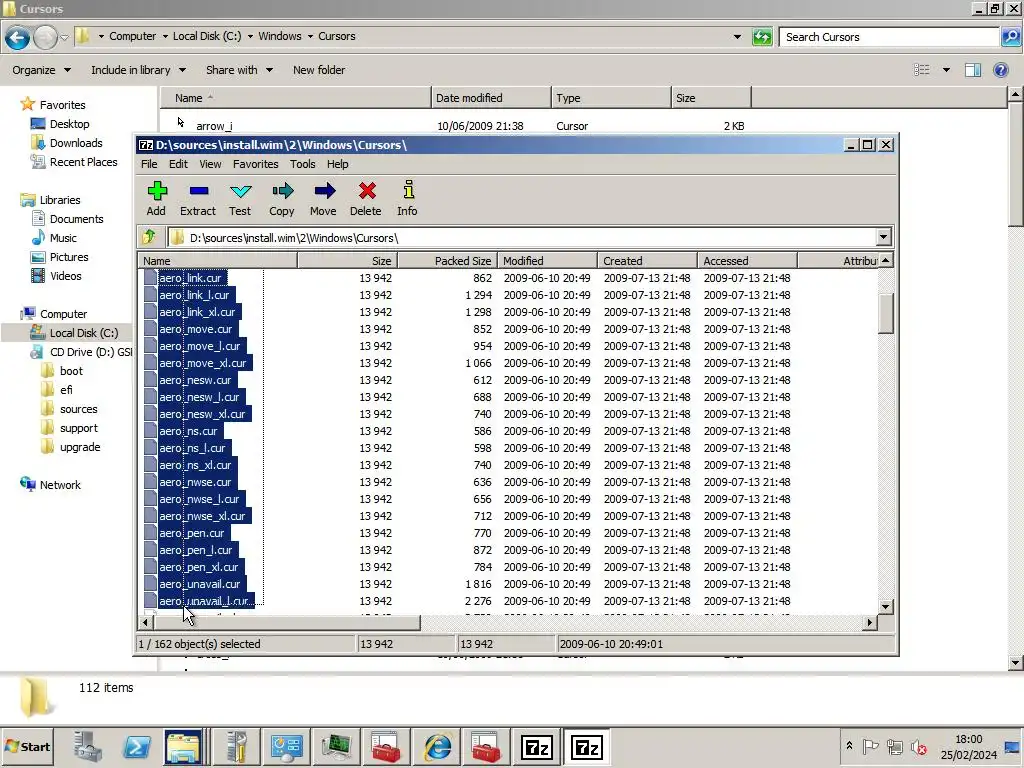
Task: Select Recent Places in navigation pane
Action: (x=74, y=162)
